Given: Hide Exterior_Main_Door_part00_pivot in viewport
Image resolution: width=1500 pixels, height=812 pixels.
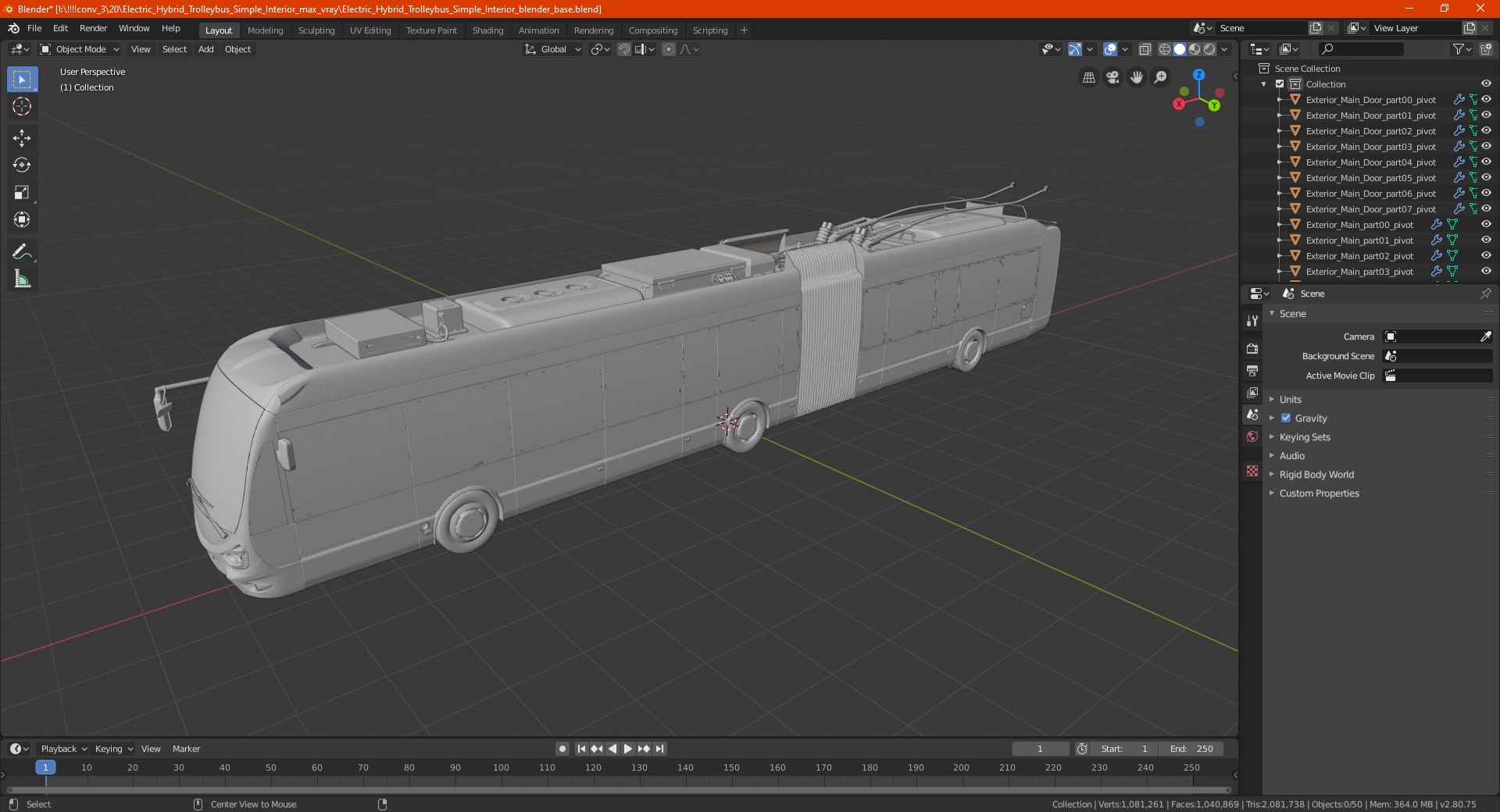Looking at the screenshot, I should point(1486,100).
